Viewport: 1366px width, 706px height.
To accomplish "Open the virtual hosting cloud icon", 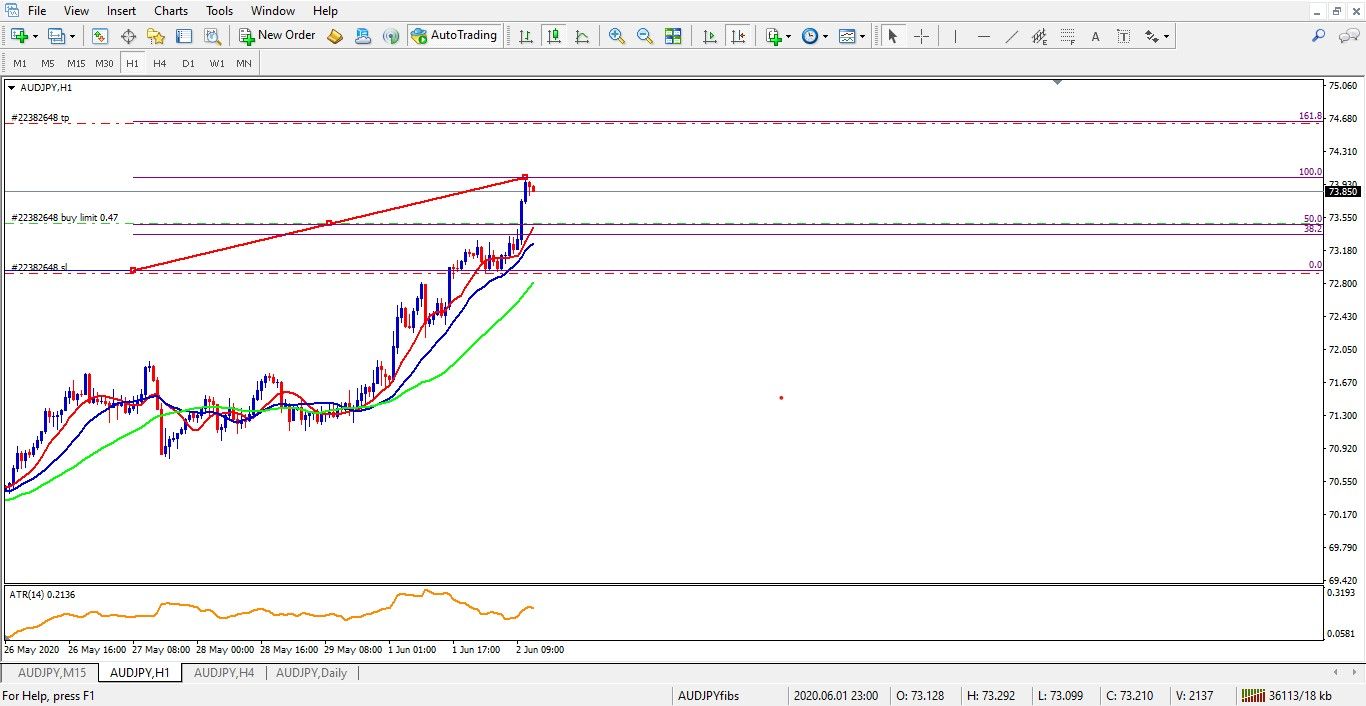I will [x=363, y=36].
